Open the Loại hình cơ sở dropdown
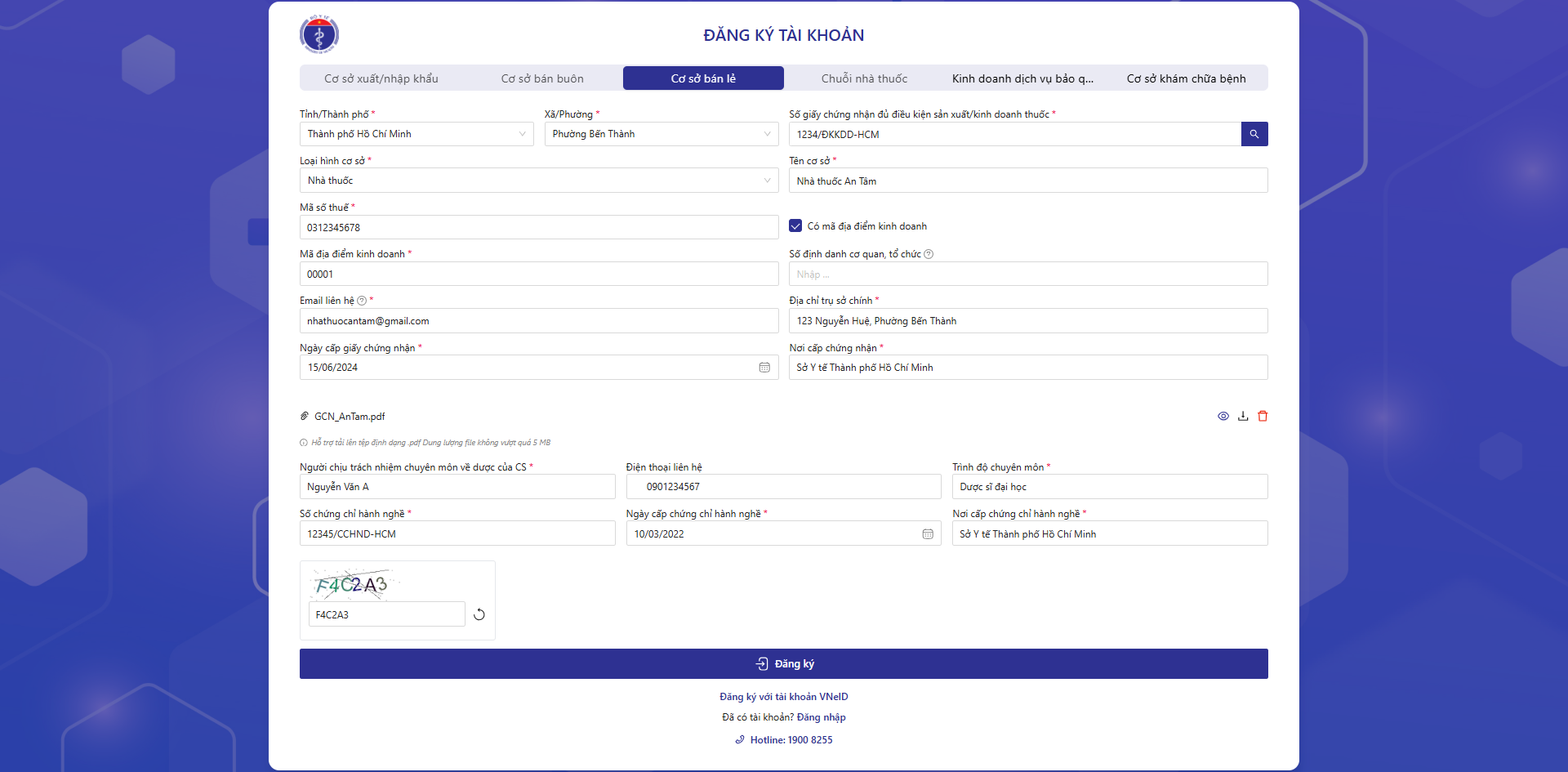This screenshot has width=1568, height=772. (x=539, y=181)
